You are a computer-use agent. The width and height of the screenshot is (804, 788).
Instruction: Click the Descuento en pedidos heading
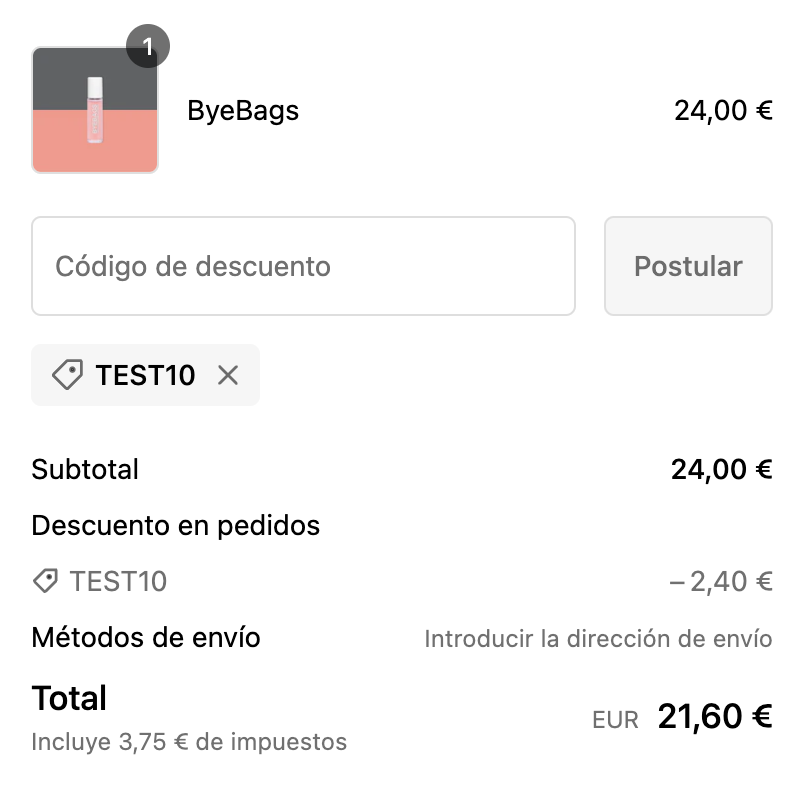point(176,526)
